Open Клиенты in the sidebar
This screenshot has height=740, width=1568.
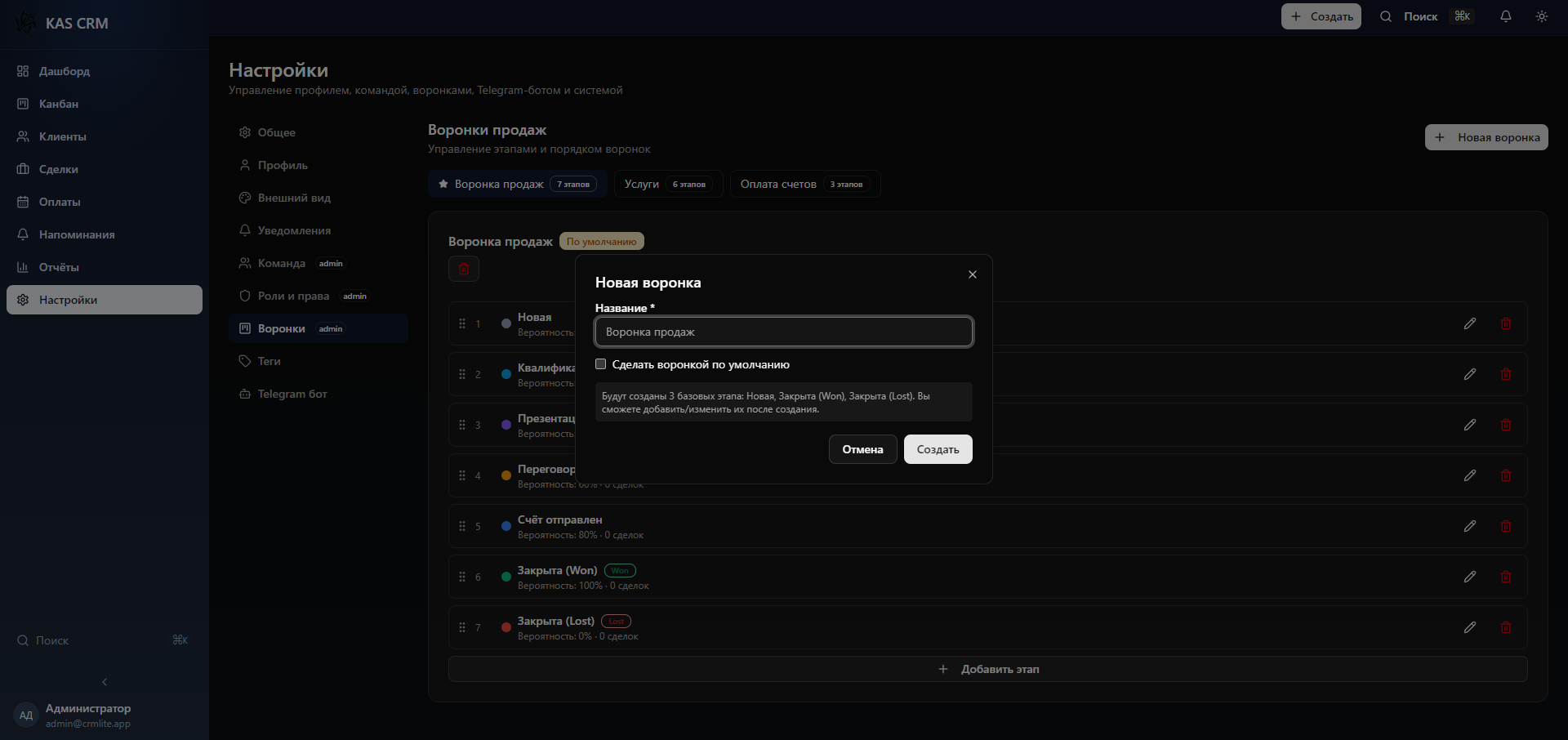coord(105,136)
